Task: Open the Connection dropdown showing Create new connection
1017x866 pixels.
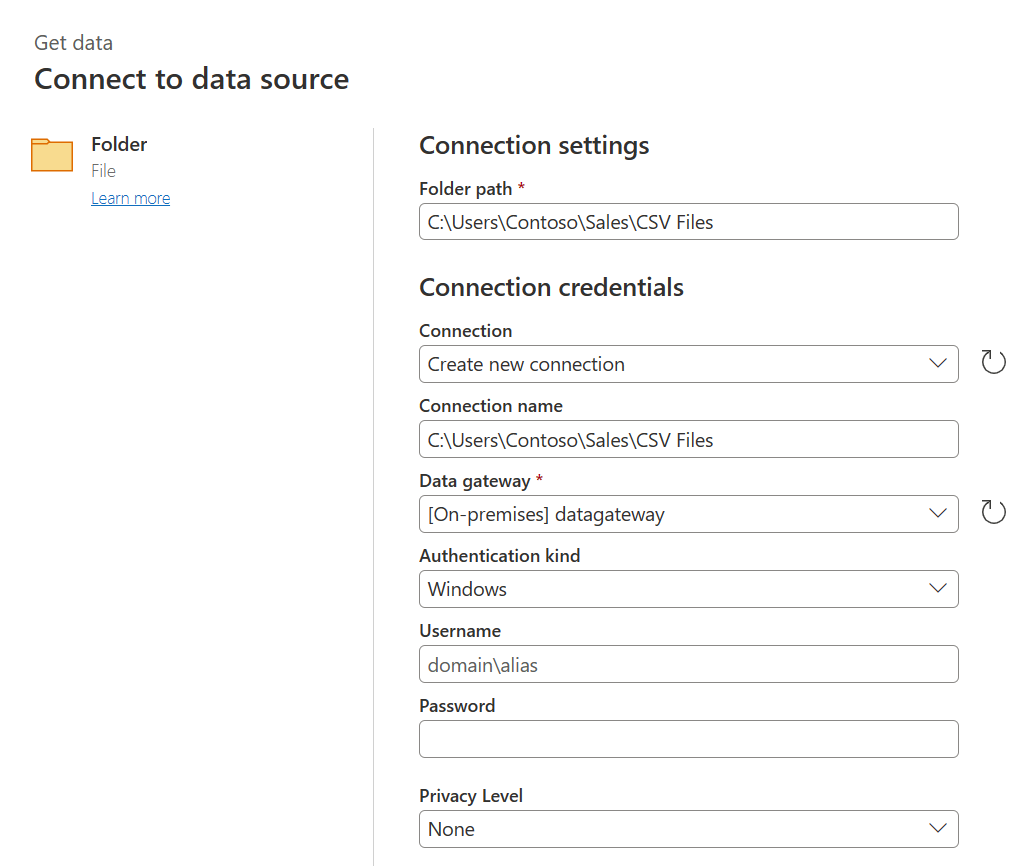Action: (688, 364)
